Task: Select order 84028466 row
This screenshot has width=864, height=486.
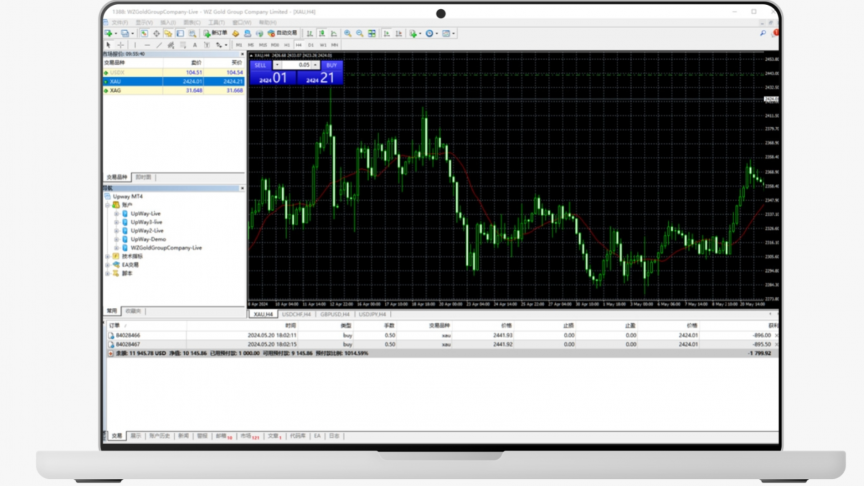Action: point(441,335)
